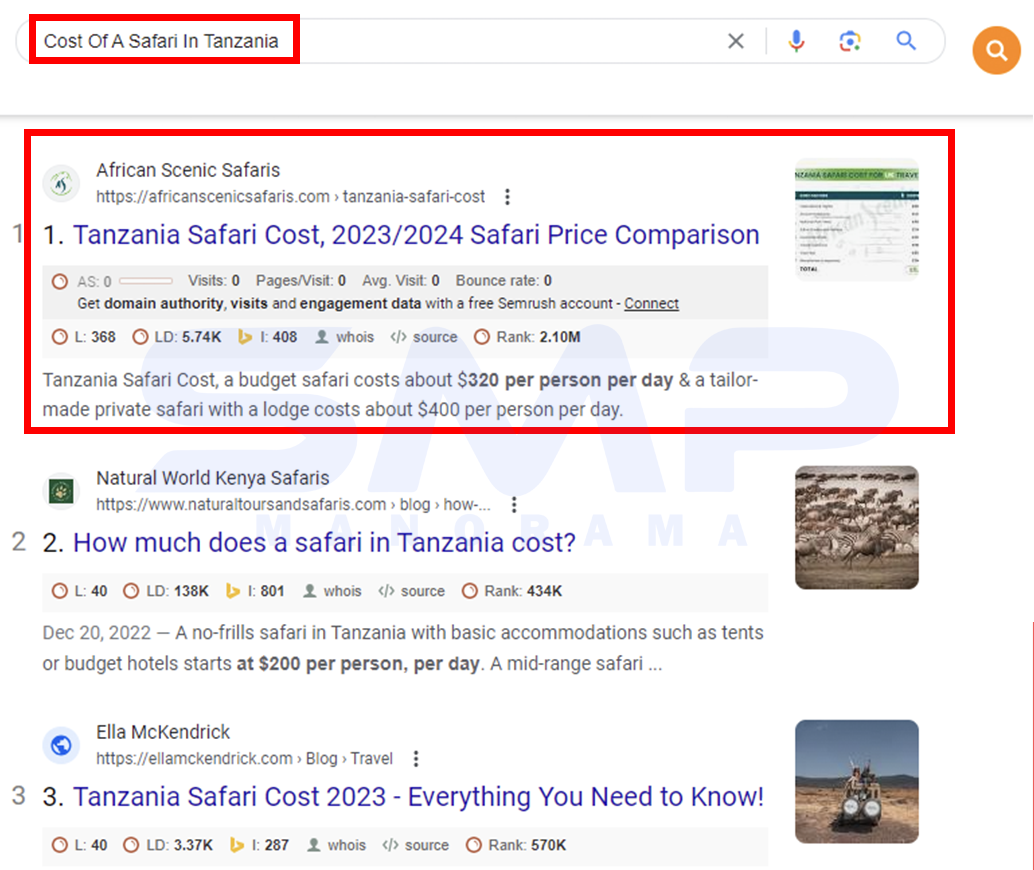The width and height of the screenshot is (1034, 870).
Task: View source for Ella McKendrick result
Action: 415,845
